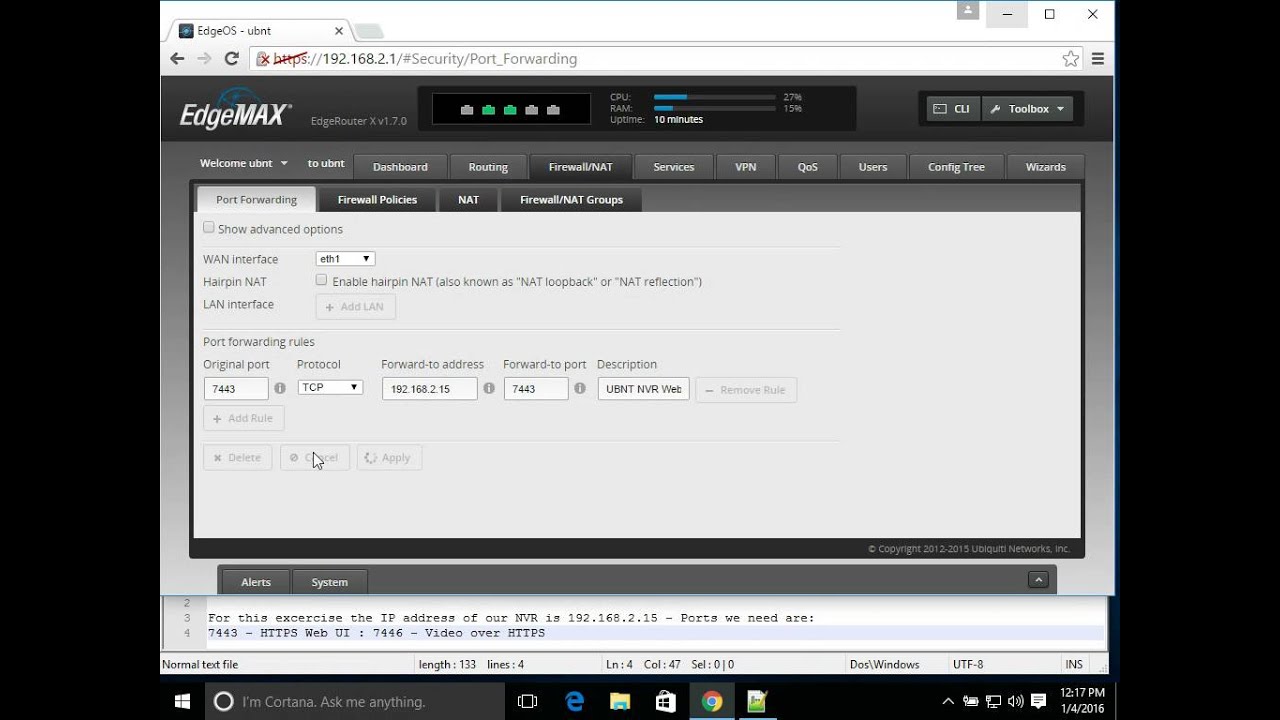
Task: Click the last port indicator icon
Action: 553,110
